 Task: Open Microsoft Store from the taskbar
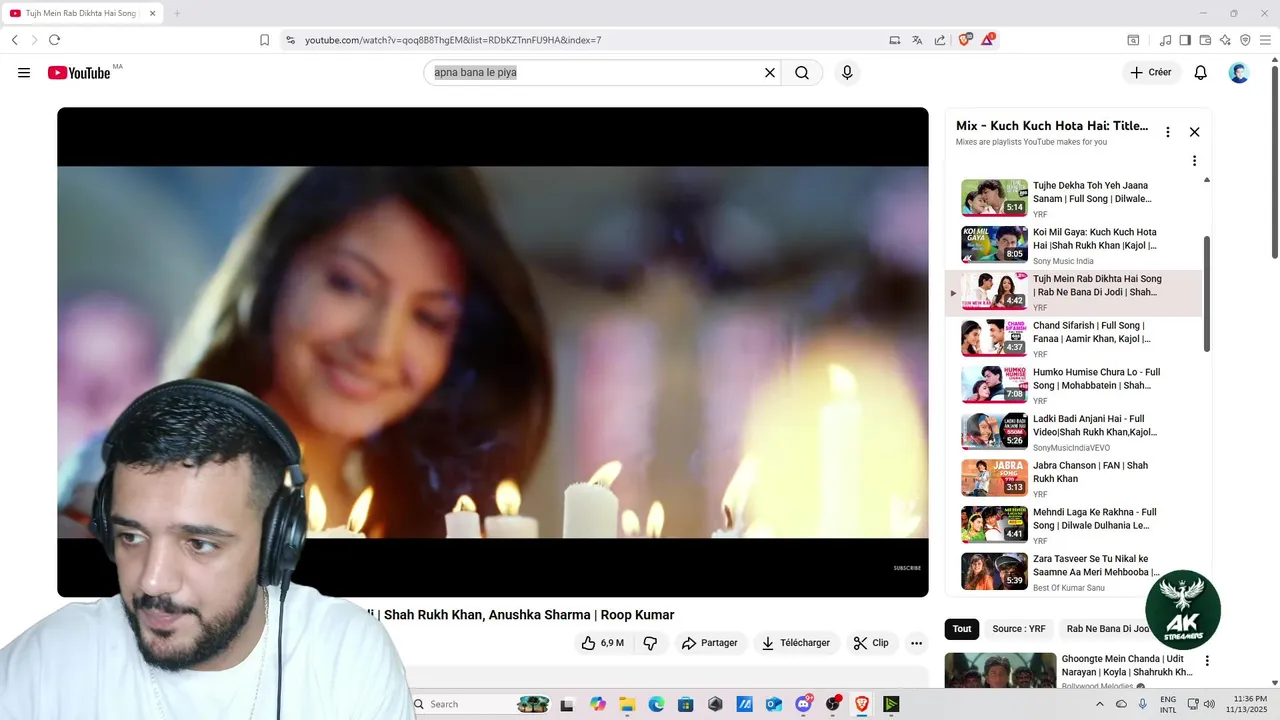(685, 704)
